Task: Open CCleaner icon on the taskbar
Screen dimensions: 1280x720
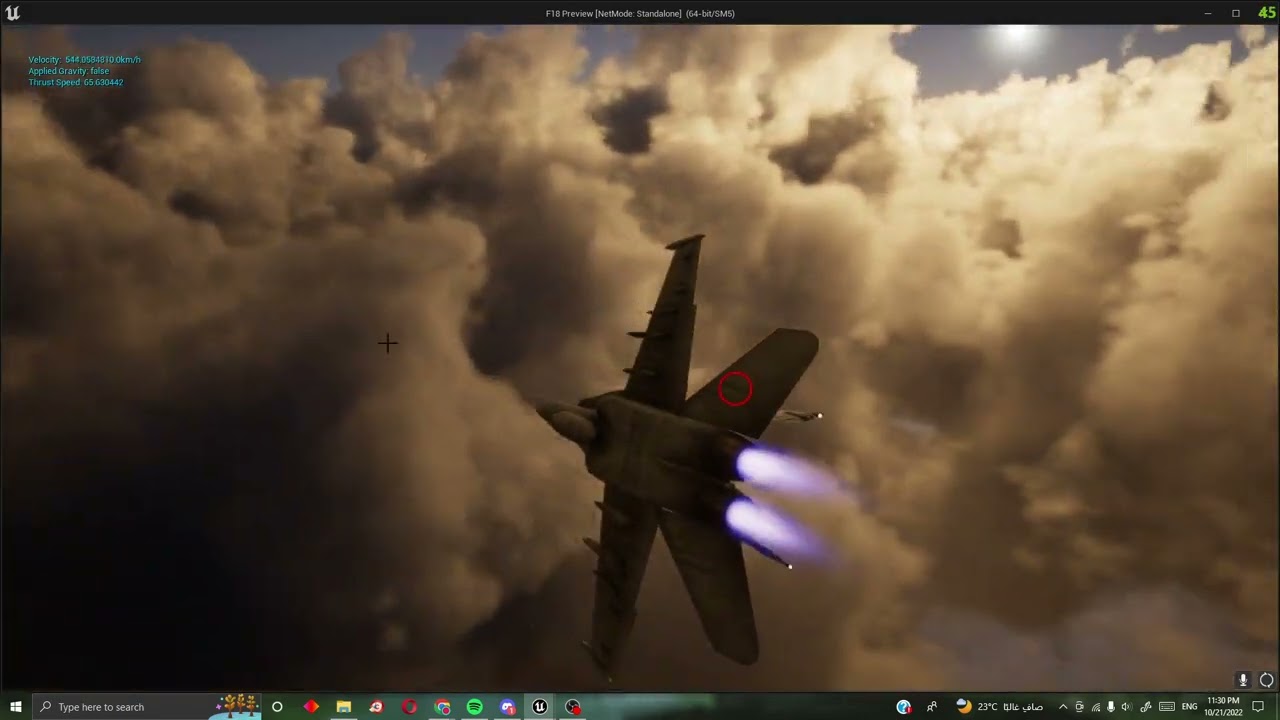Action: 376,707
